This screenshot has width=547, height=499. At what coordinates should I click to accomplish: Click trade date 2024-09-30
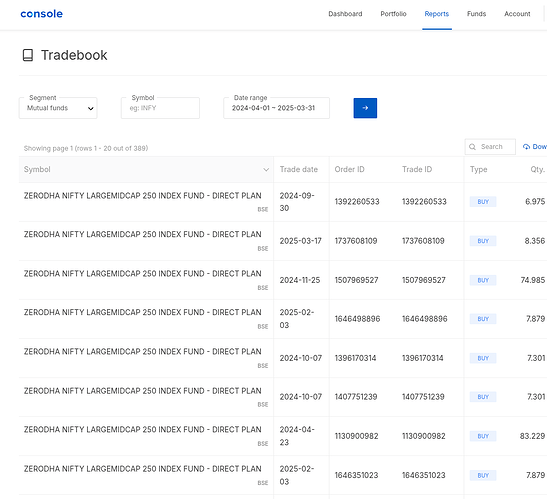tap(297, 202)
